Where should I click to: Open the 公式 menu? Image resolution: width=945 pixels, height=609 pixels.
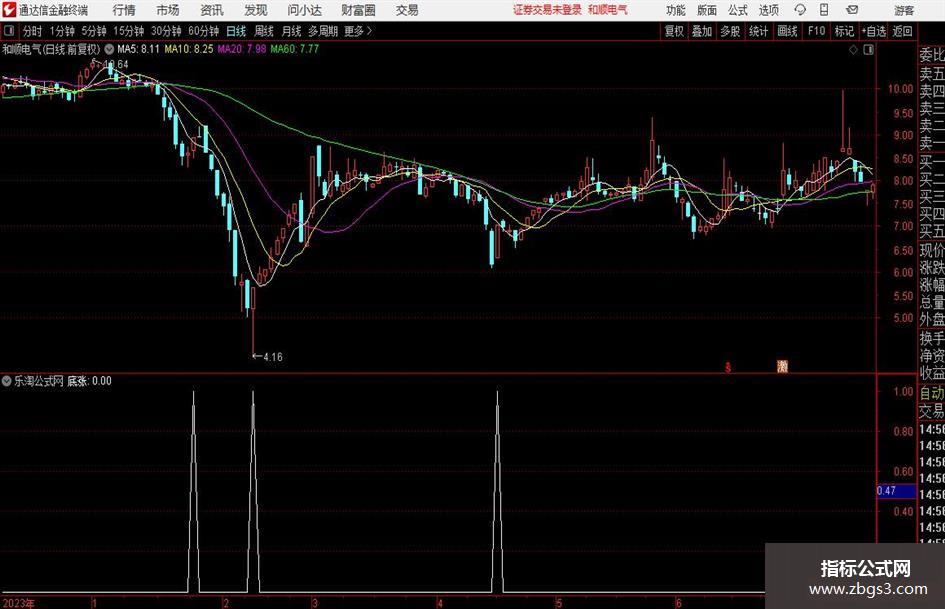tap(738, 10)
